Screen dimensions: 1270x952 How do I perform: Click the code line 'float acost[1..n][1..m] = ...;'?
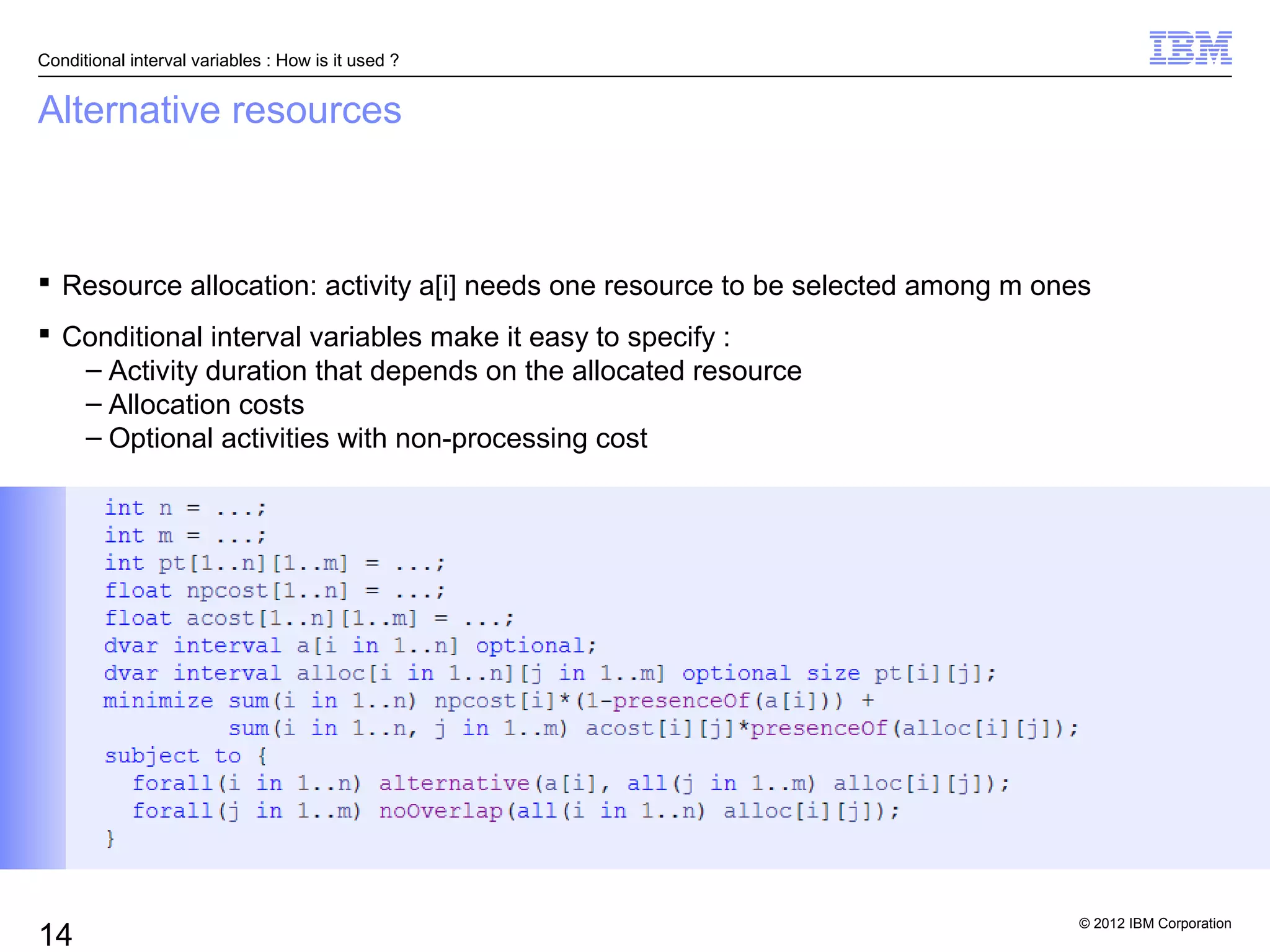(309, 618)
